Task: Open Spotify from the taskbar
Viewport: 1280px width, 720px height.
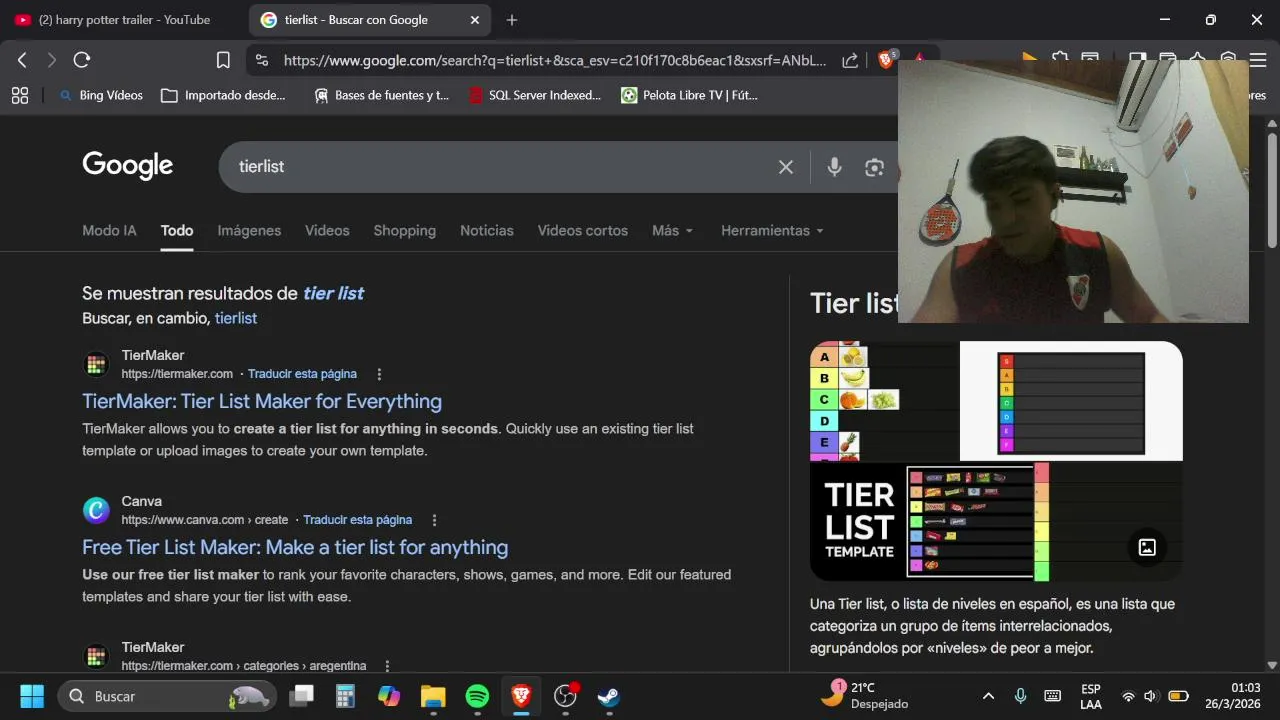Action: tap(477, 696)
